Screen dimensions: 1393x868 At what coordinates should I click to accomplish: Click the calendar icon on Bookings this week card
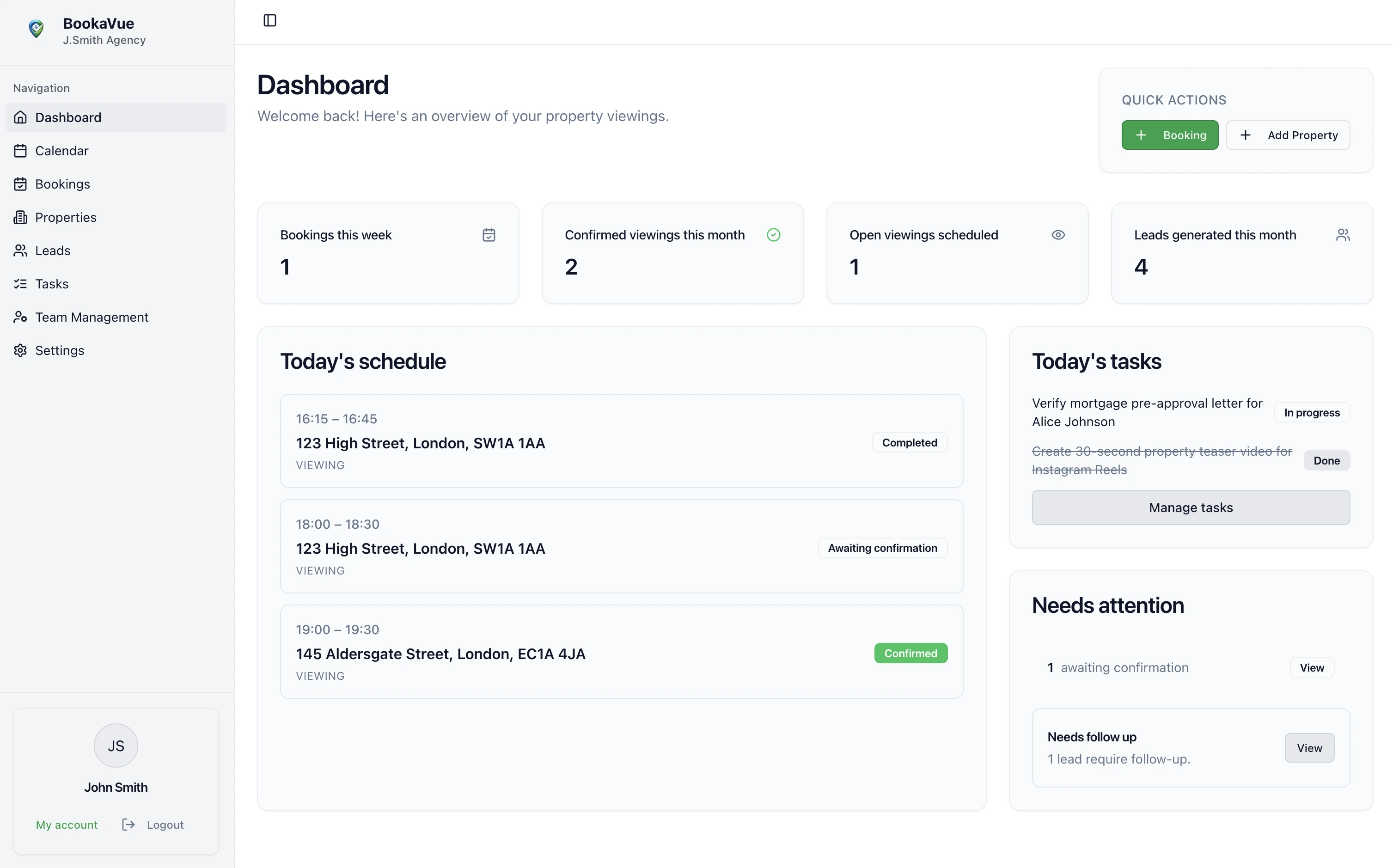489,235
